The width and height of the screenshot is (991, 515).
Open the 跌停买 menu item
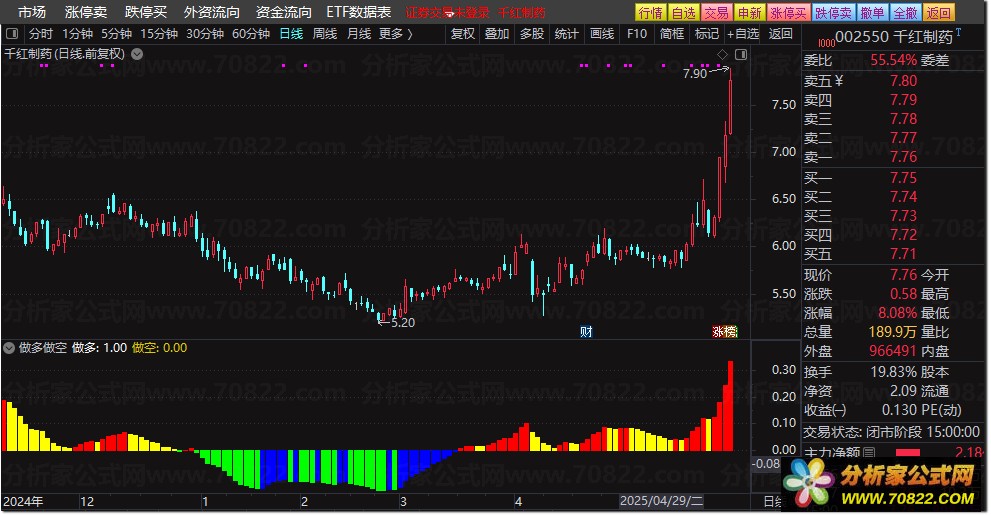(x=146, y=12)
